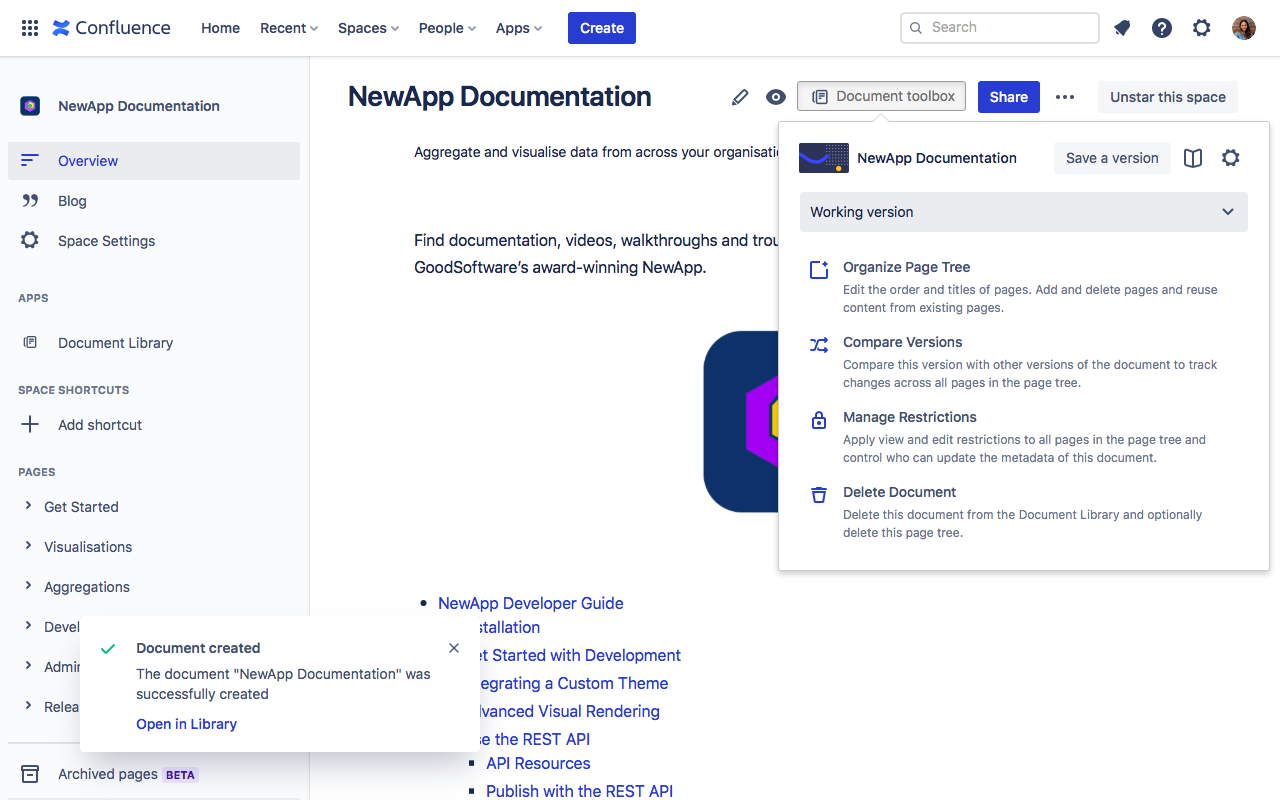Screen dimensions: 1280x800
Task: Click the user profile avatar
Action: click(x=1243, y=28)
